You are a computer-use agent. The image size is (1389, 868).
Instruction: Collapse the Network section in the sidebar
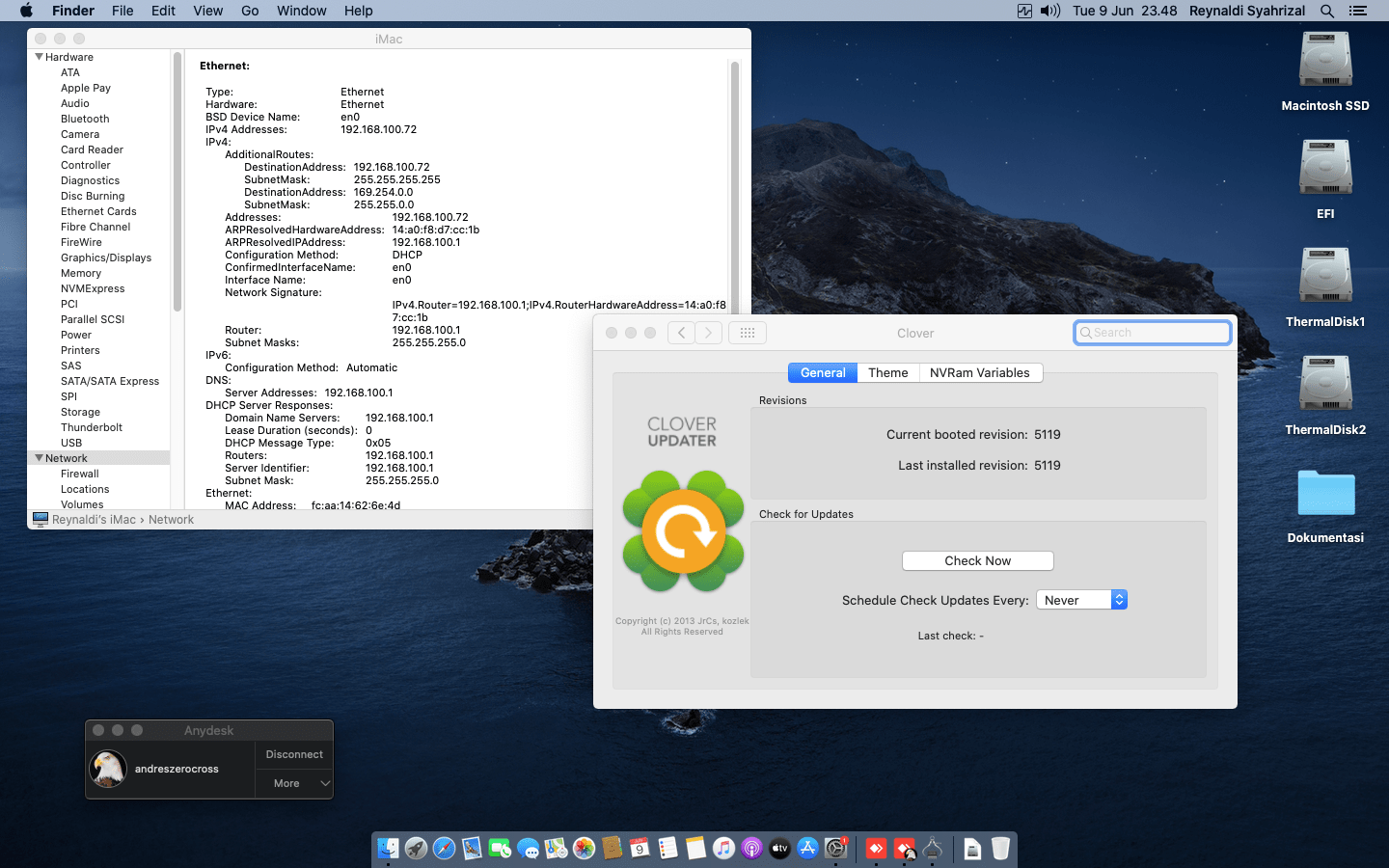point(39,458)
